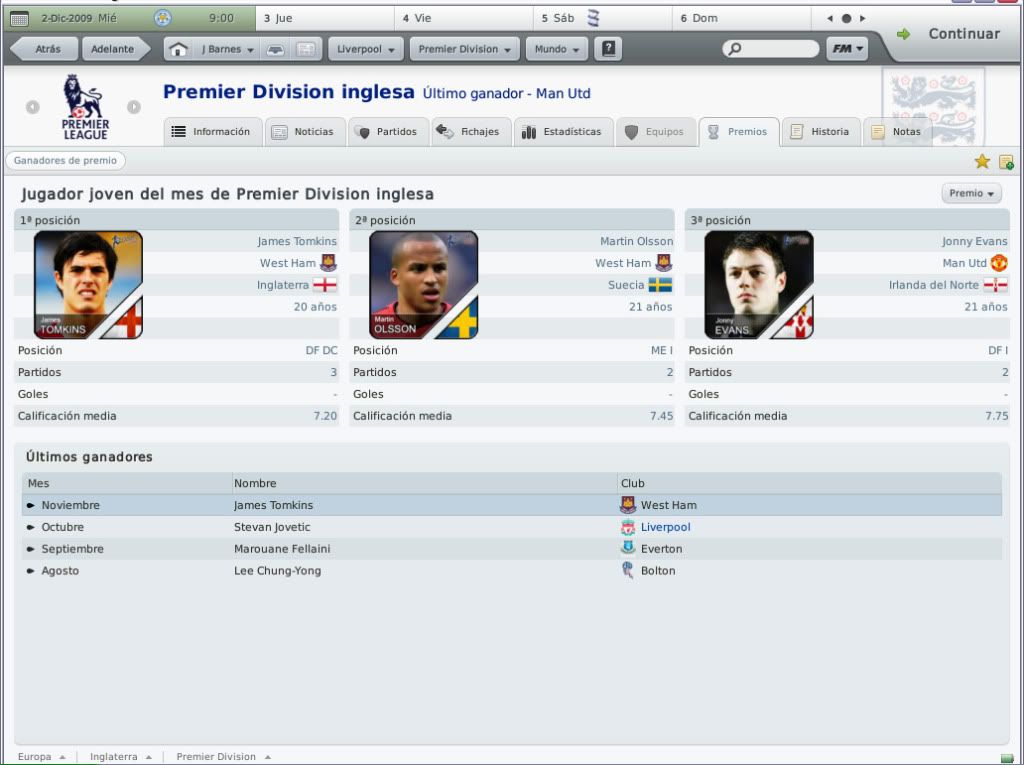Open the Liverpool club link in winners table
The image size is (1024, 765).
click(665, 527)
